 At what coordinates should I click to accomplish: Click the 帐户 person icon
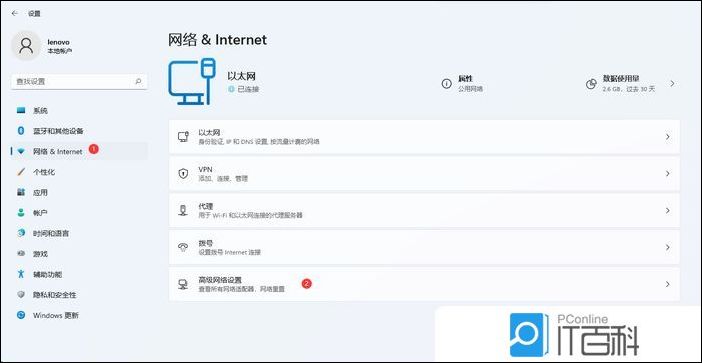[x=21, y=213]
